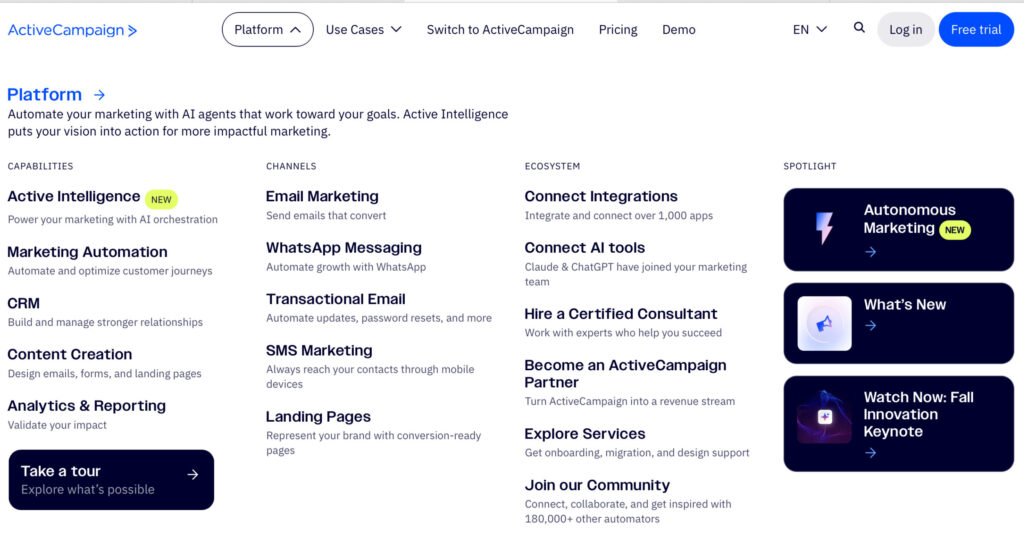The width and height of the screenshot is (1024, 545).
Task: Click arrow under Fall Innovation Keynote
Action: click(871, 453)
